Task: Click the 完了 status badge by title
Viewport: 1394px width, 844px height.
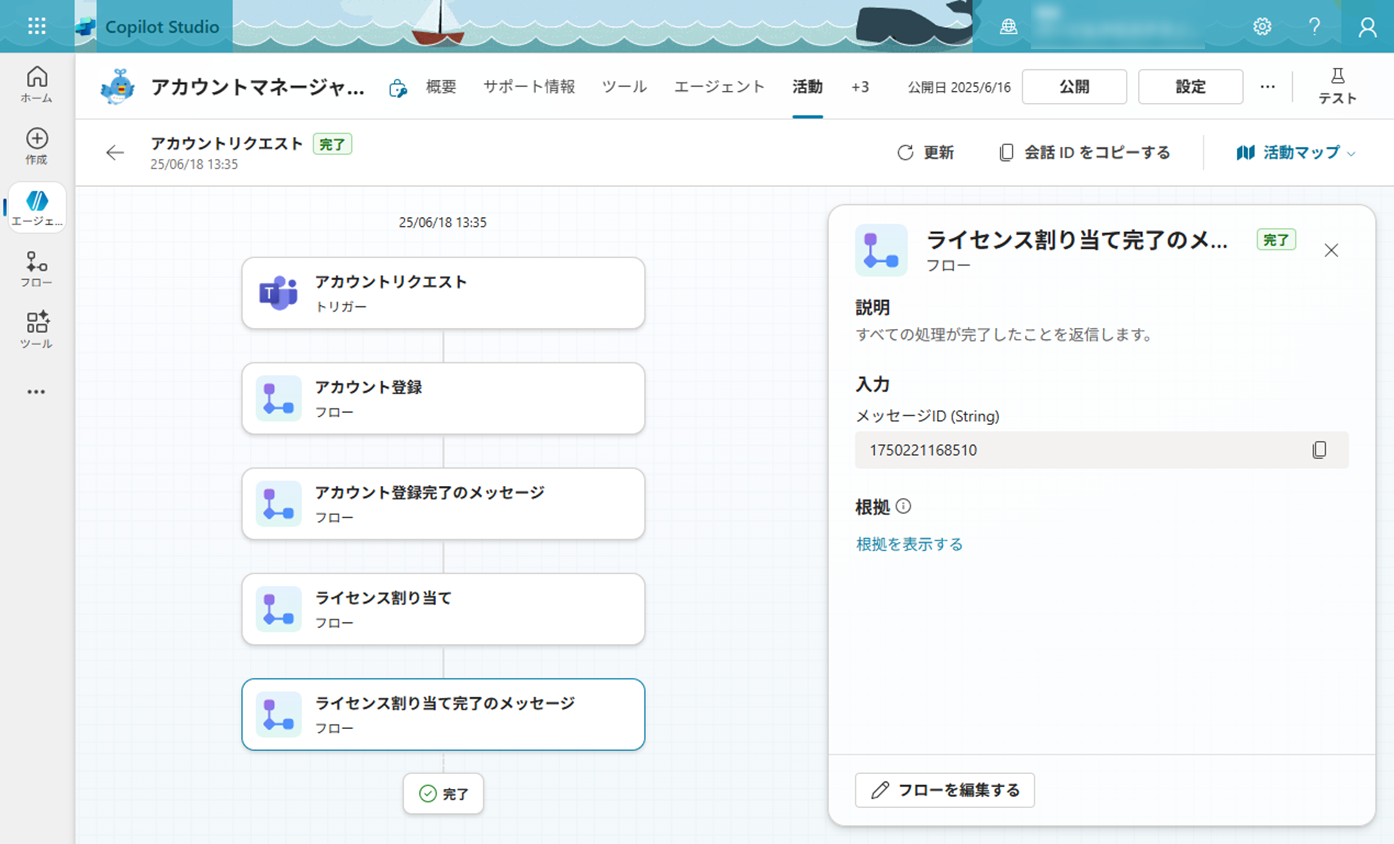Action: (x=332, y=144)
